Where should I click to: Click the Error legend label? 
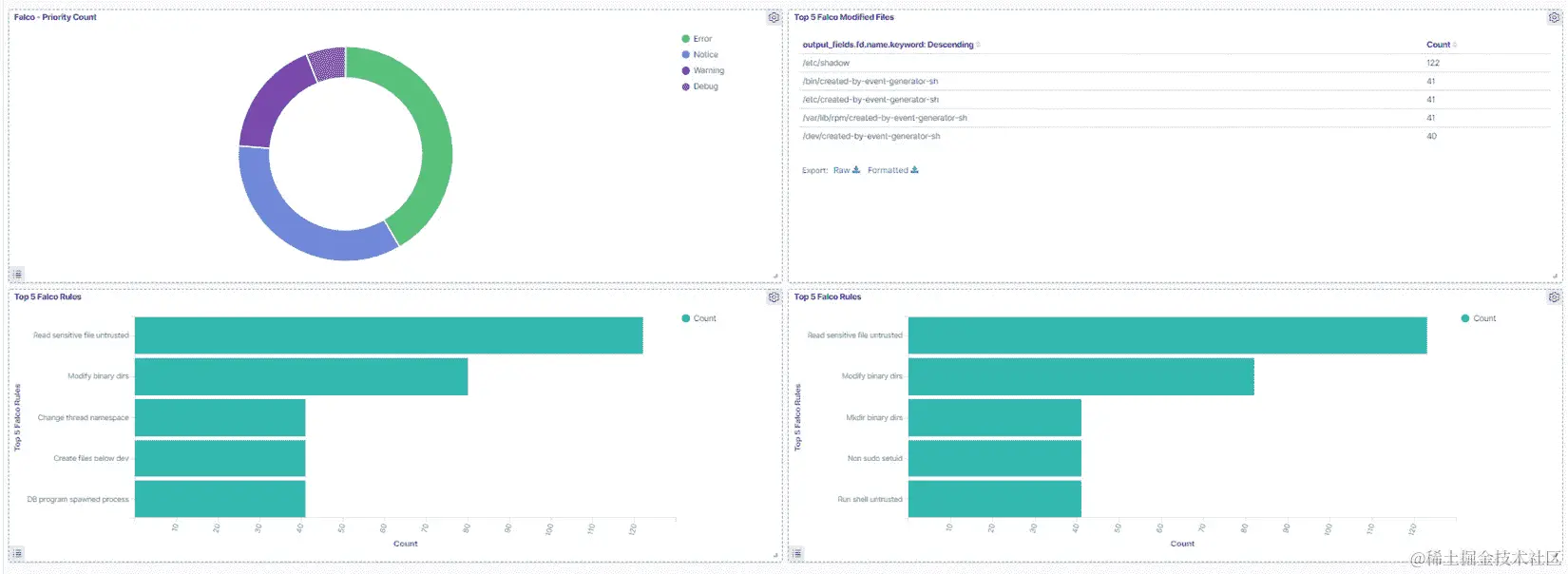point(702,39)
